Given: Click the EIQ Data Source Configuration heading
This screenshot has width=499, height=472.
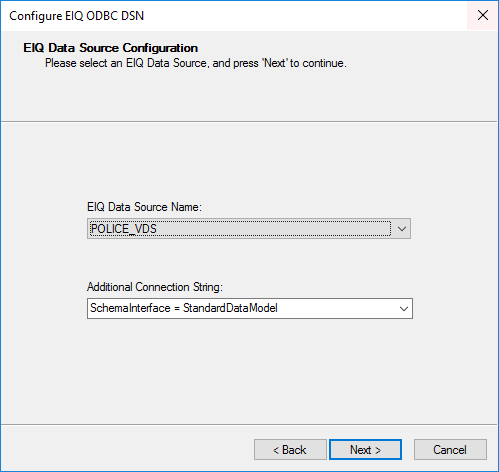Looking at the screenshot, I should (110, 48).
